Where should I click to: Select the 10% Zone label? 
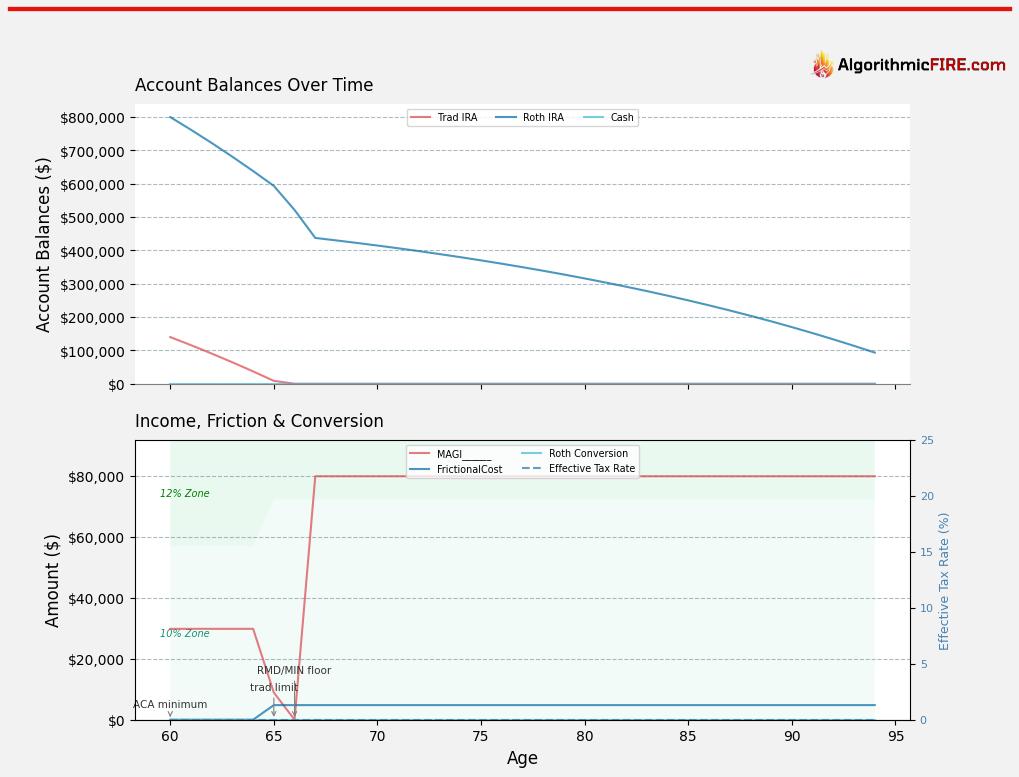pyautogui.click(x=185, y=634)
